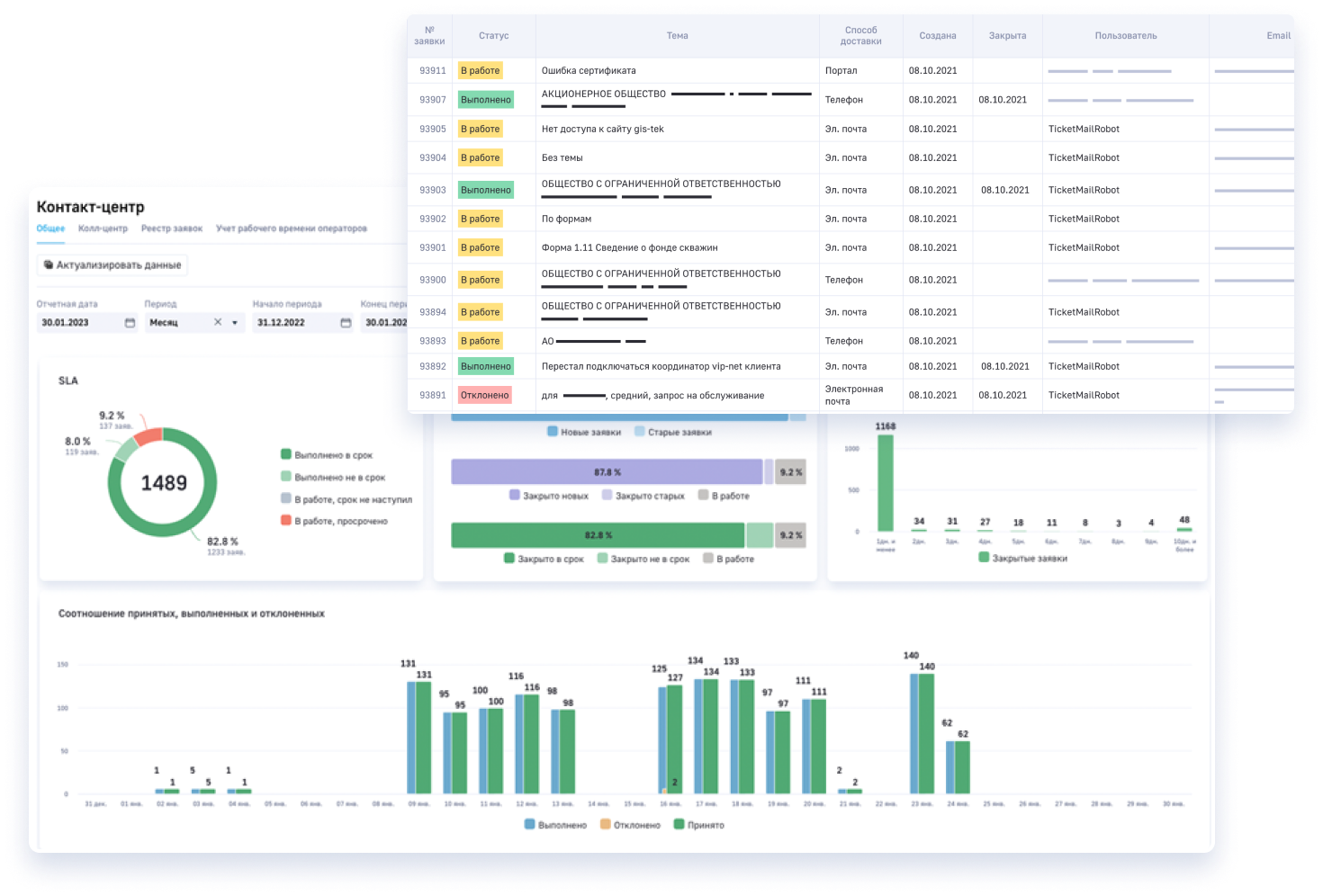Switch to Реестр заявок tab
The width and height of the screenshot is (1323, 896).
click(172, 228)
